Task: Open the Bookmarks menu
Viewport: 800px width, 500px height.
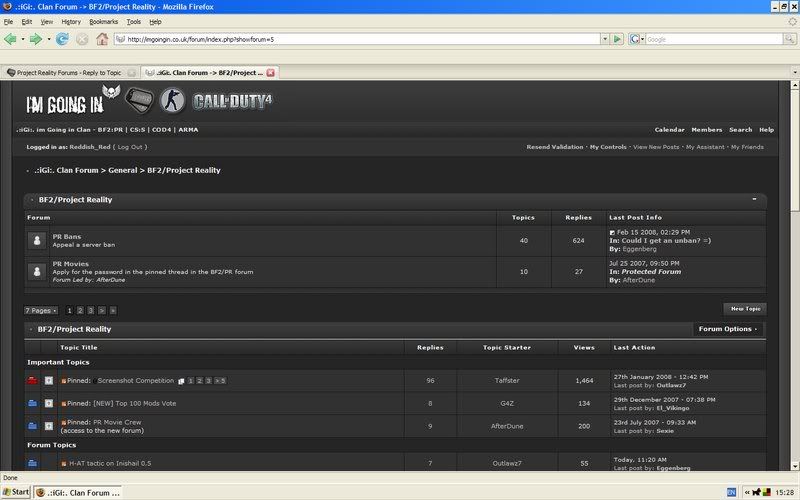Action: pos(103,21)
